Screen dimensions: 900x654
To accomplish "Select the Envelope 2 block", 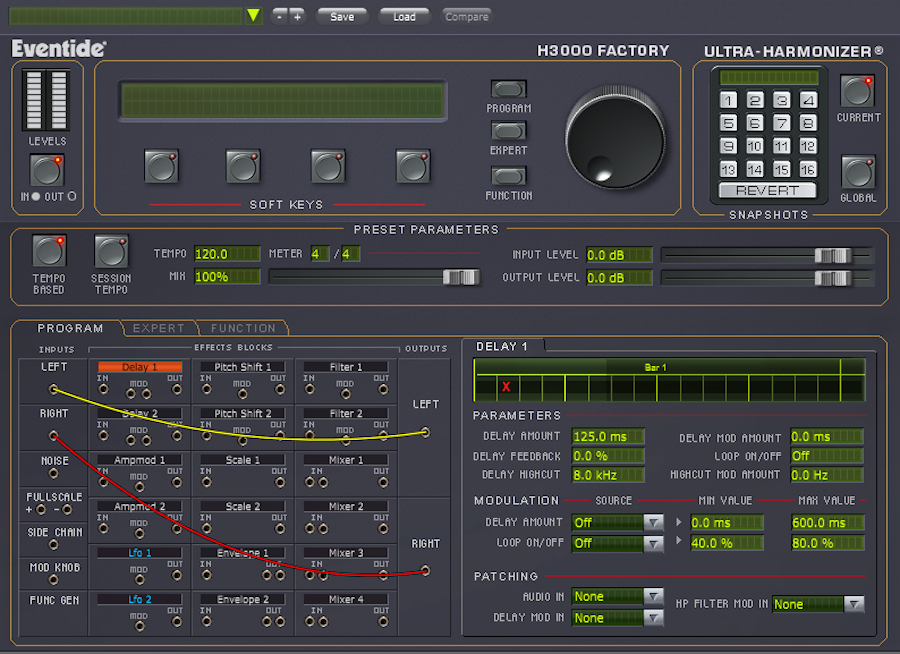I will (x=242, y=599).
